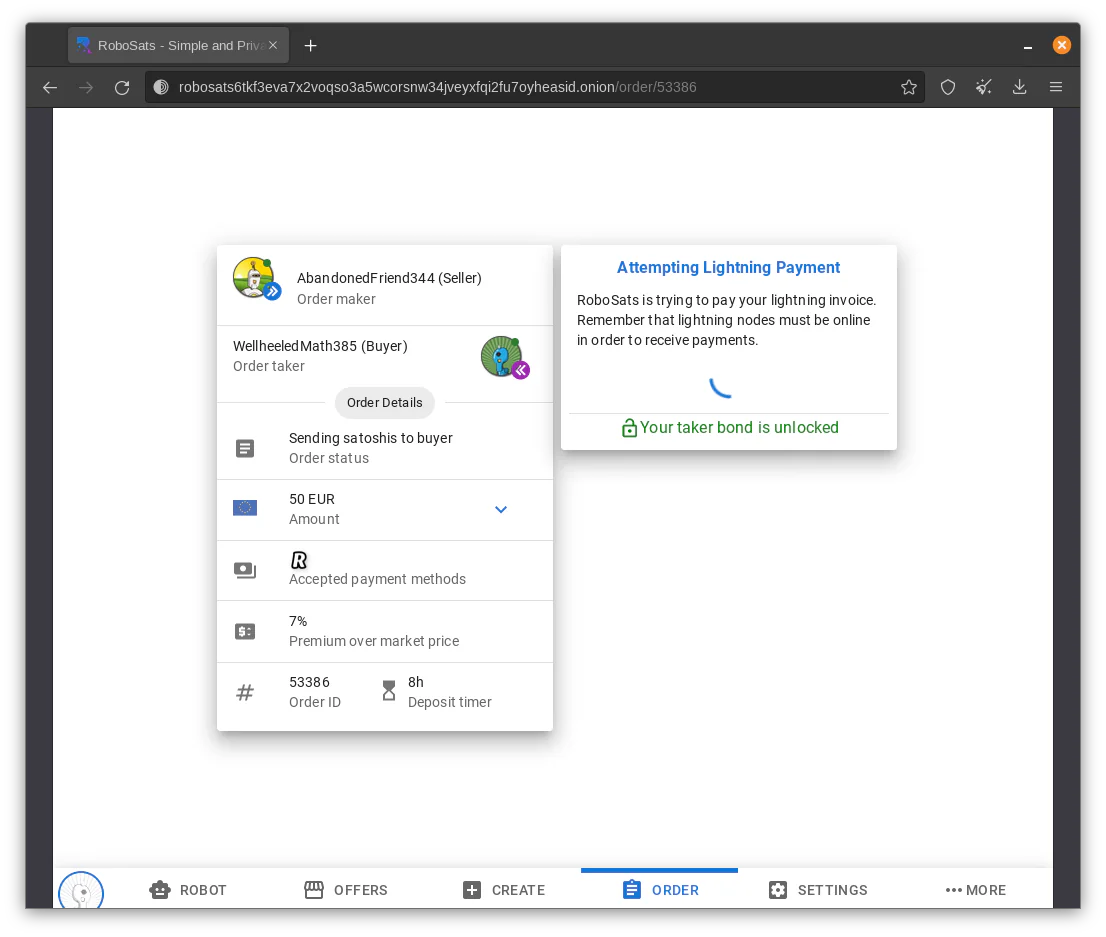Viewport: 1106px width, 937px height.
Task: Open the MORE menu
Action: [x=976, y=890]
